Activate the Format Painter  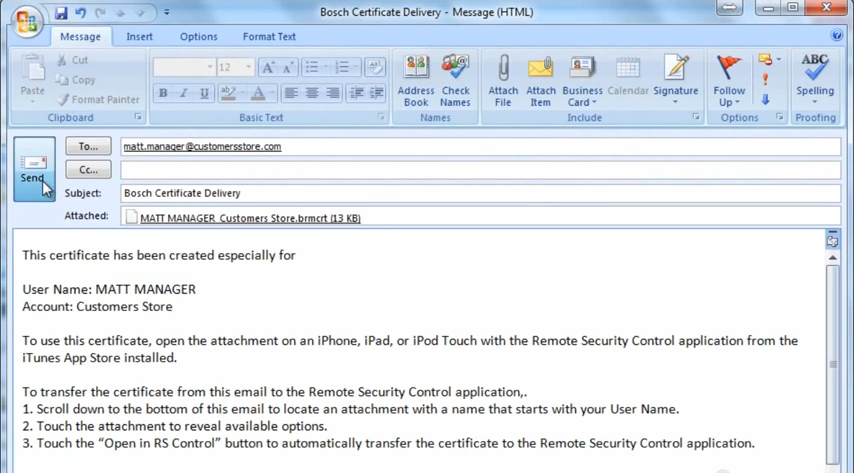tap(98, 99)
